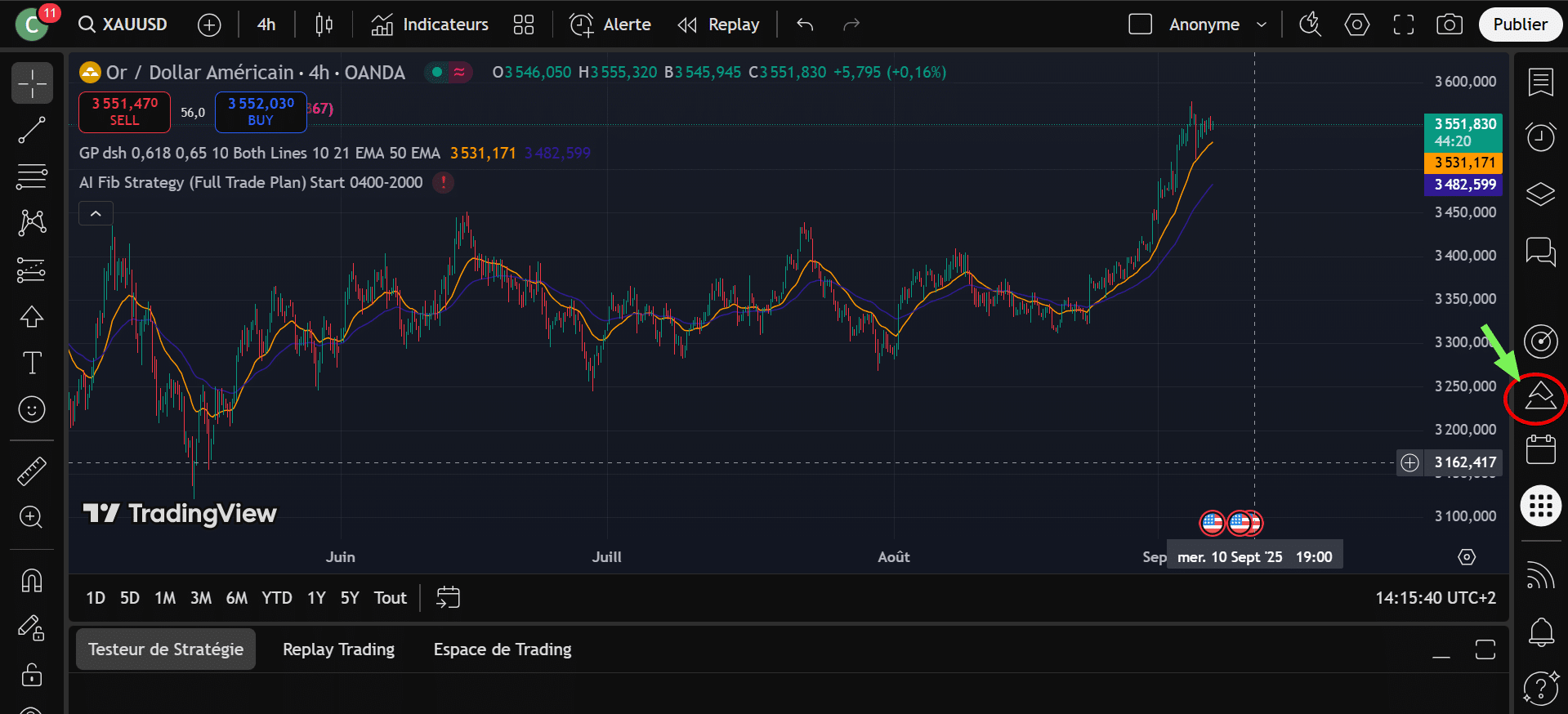The image size is (1568, 714).
Task: Toggle the Anonyme layout checkbox
Action: (1140, 25)
